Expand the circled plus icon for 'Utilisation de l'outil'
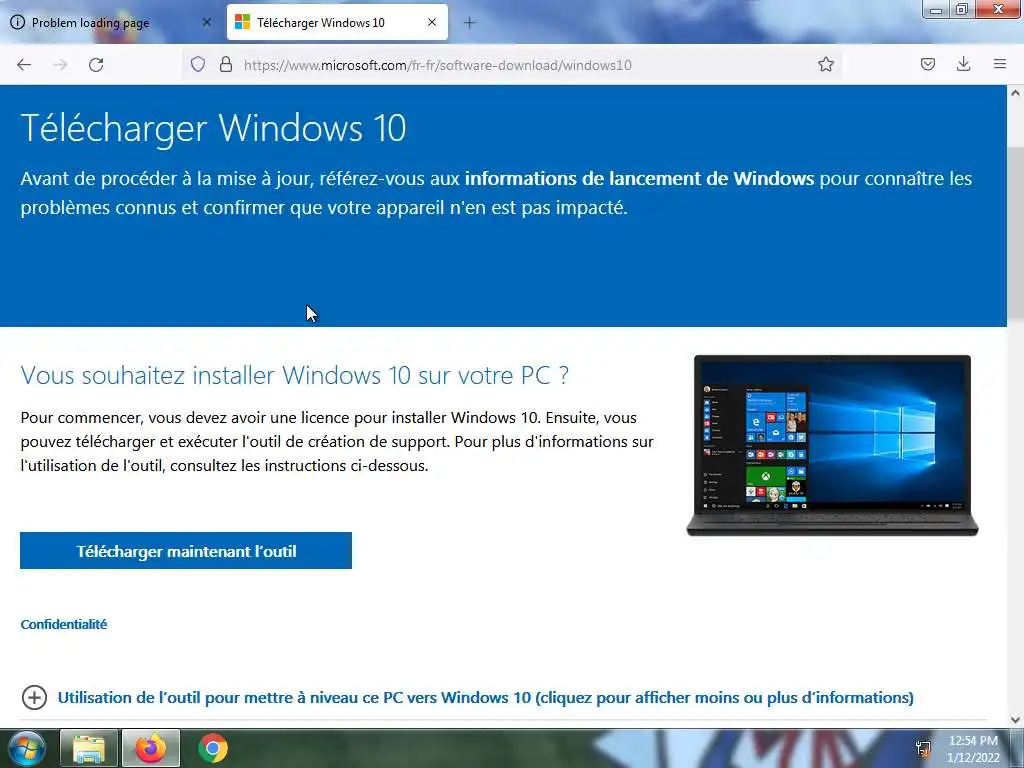This screenshot has width=1024, height=768. click(x=34, y=697)
